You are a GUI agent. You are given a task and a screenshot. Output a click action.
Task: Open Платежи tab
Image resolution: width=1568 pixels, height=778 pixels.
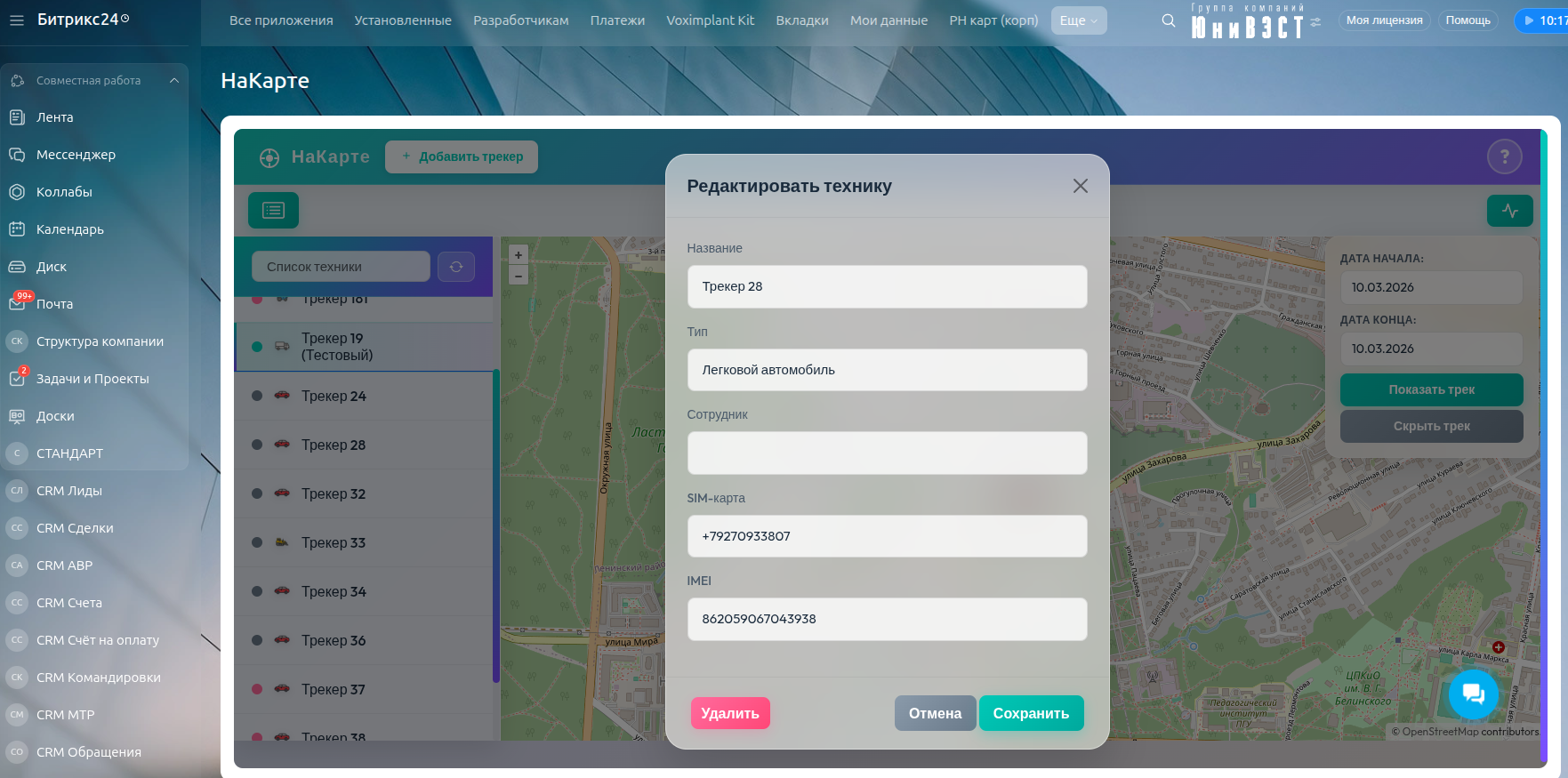pyautogui.click(x=617, y=20)
